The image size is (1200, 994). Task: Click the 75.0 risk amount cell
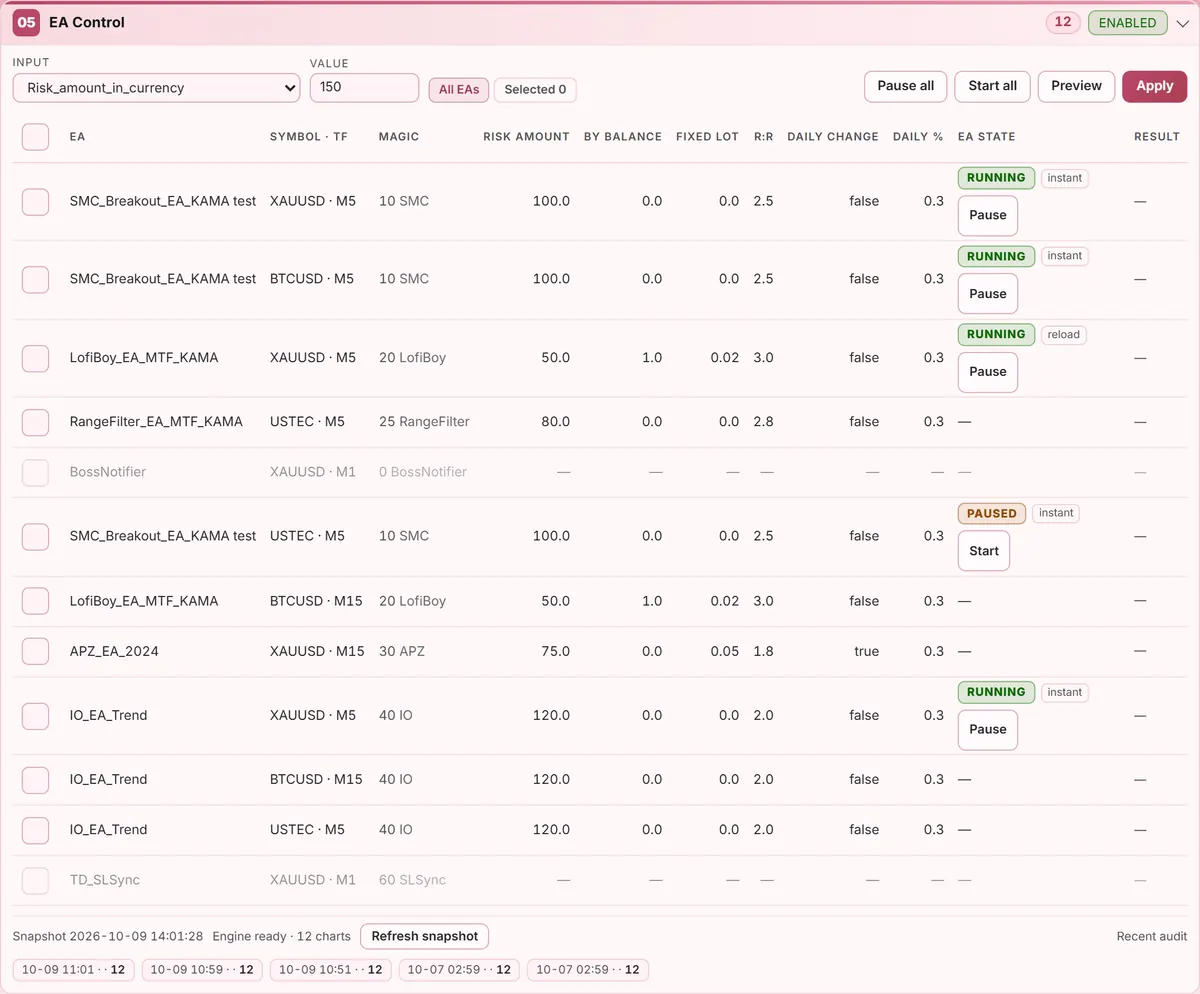[555, 651]
